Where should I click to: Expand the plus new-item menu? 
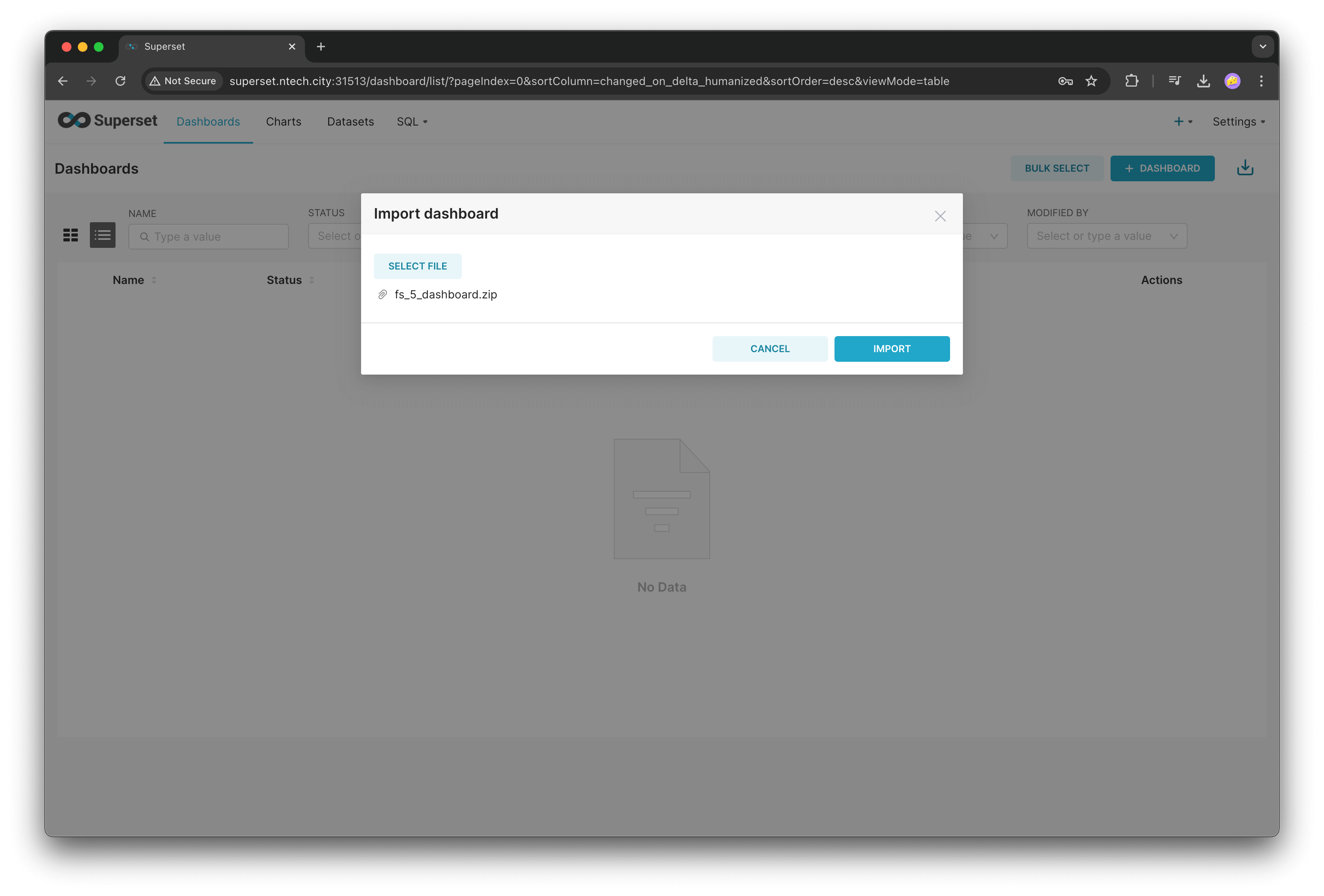click(1183, 122)
